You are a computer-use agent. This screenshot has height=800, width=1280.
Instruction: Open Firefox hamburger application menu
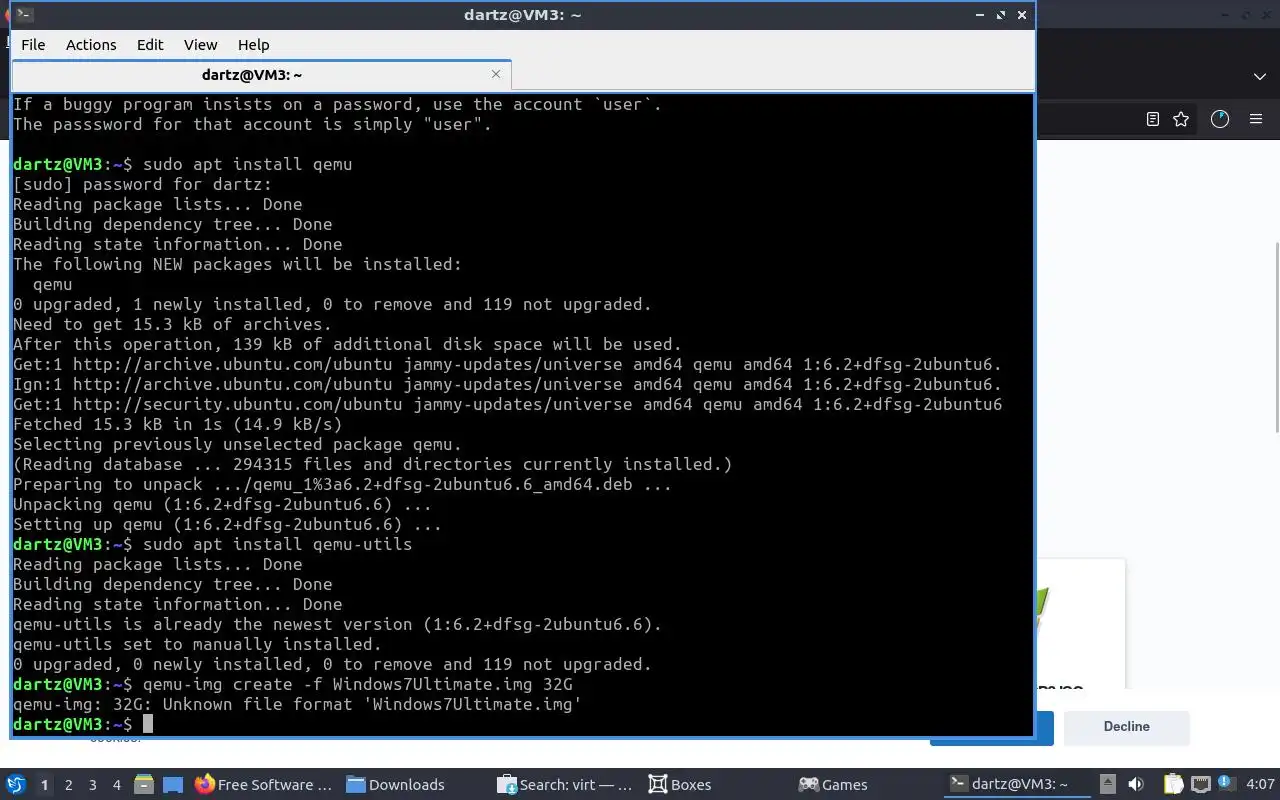pos(1257,119)
